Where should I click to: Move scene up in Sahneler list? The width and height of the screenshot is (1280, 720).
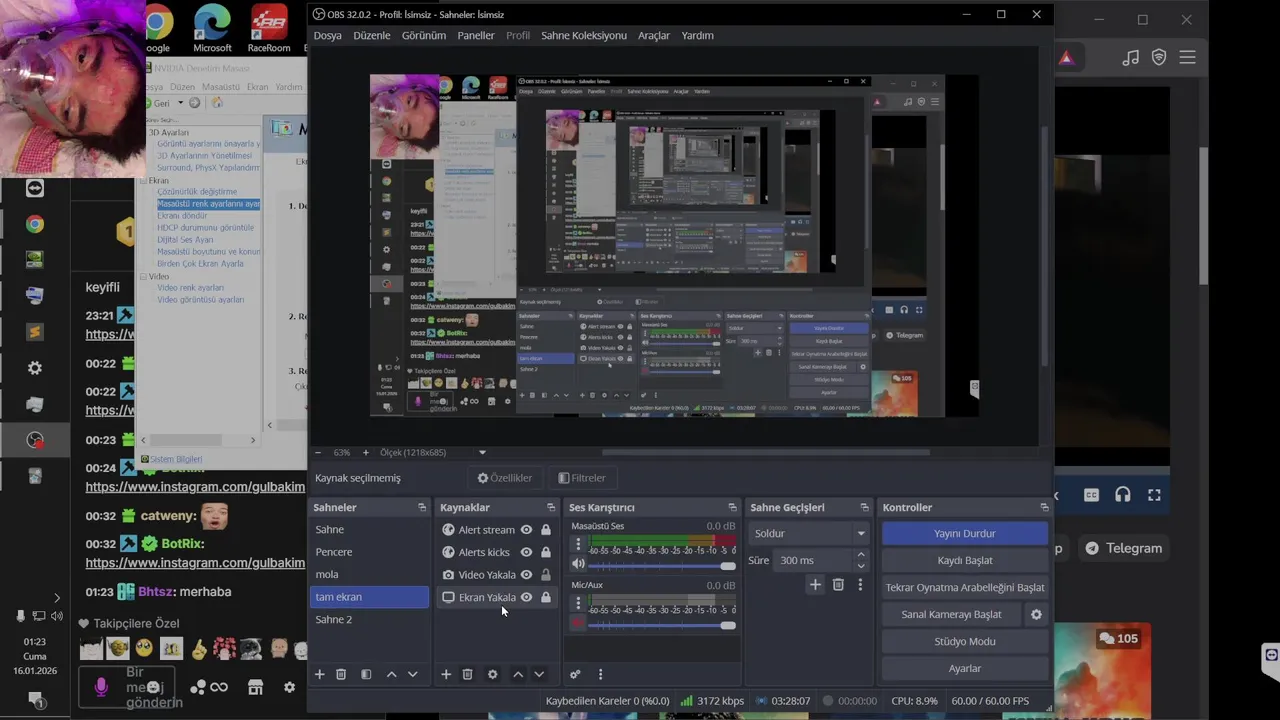(391, 674)
